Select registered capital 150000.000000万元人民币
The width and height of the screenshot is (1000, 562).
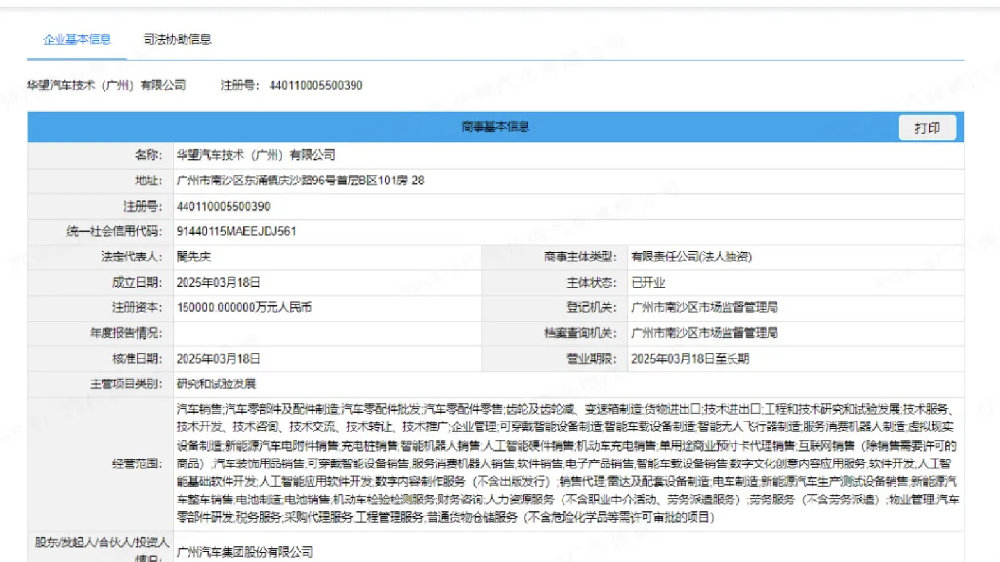pos(244,307)
